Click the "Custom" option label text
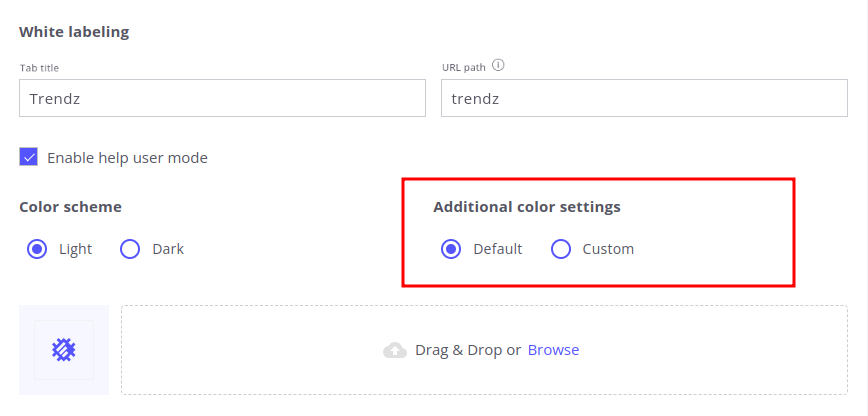Screen dimensions: 868x416 608,249
